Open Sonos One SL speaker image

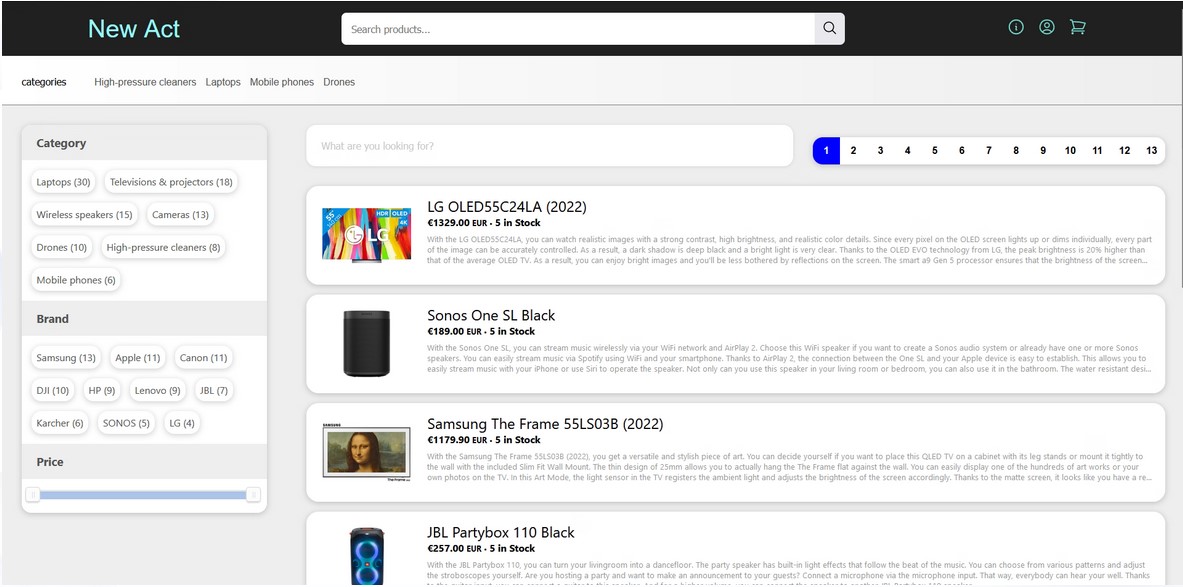[x=366, y=343]
